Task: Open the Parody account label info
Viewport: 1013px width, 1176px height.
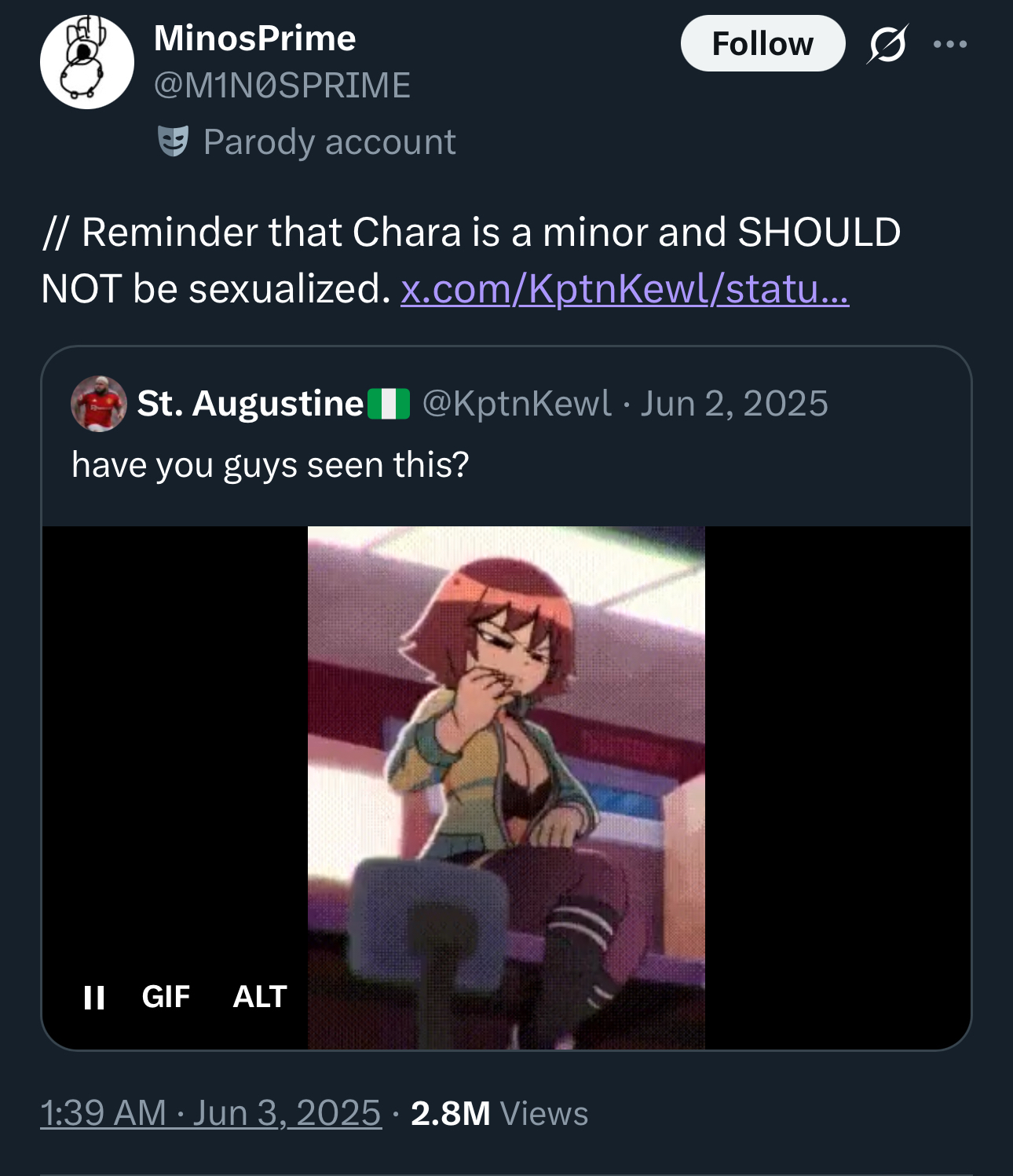Action: [x=329, y=142]
